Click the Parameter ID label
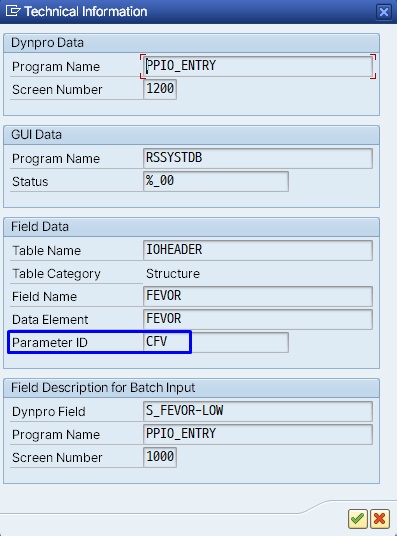 click(50, 343)
